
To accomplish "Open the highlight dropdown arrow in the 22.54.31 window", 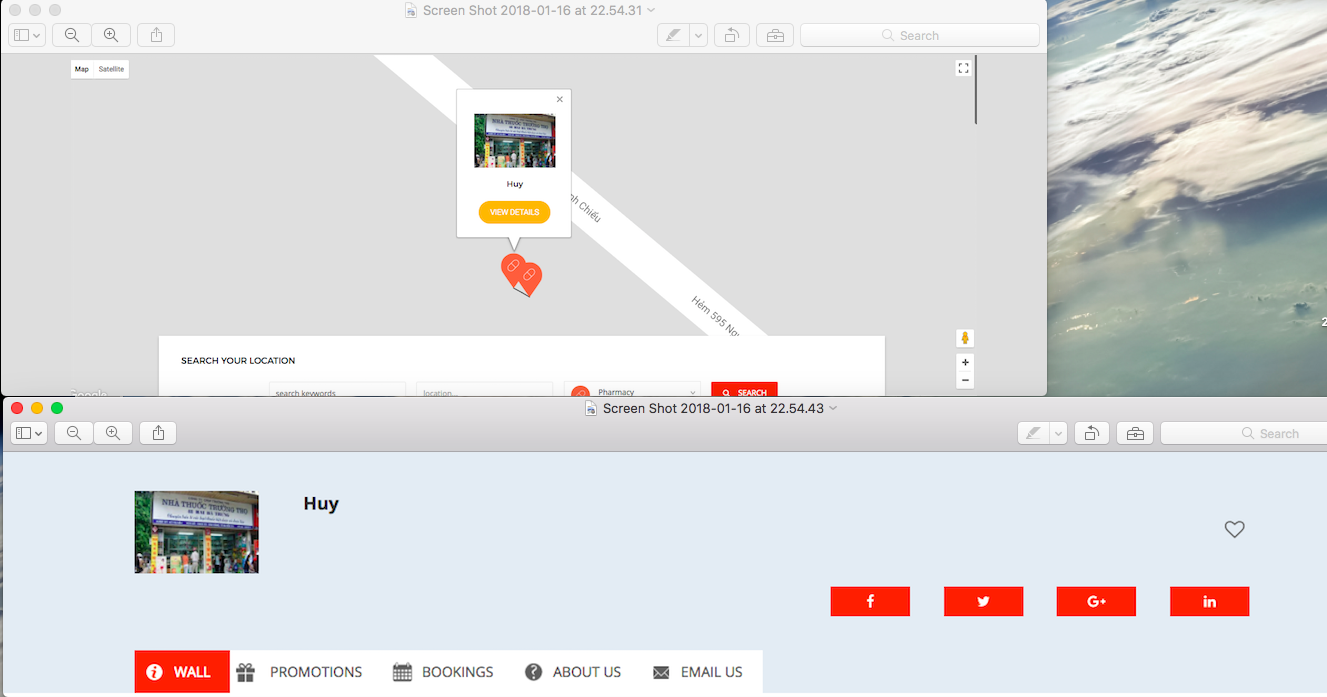I will (x=698, y=35).
